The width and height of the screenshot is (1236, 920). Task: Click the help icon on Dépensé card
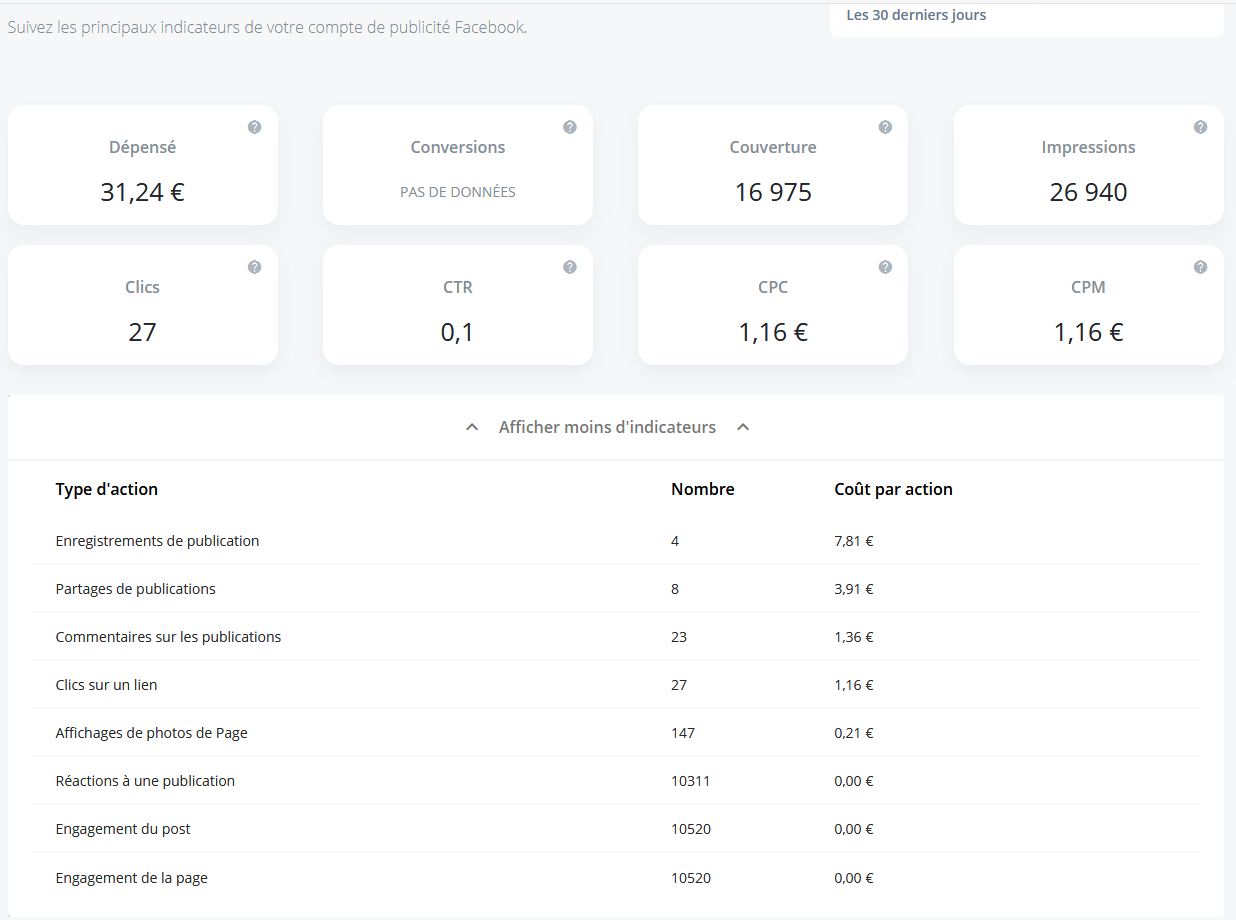[254, 127]
